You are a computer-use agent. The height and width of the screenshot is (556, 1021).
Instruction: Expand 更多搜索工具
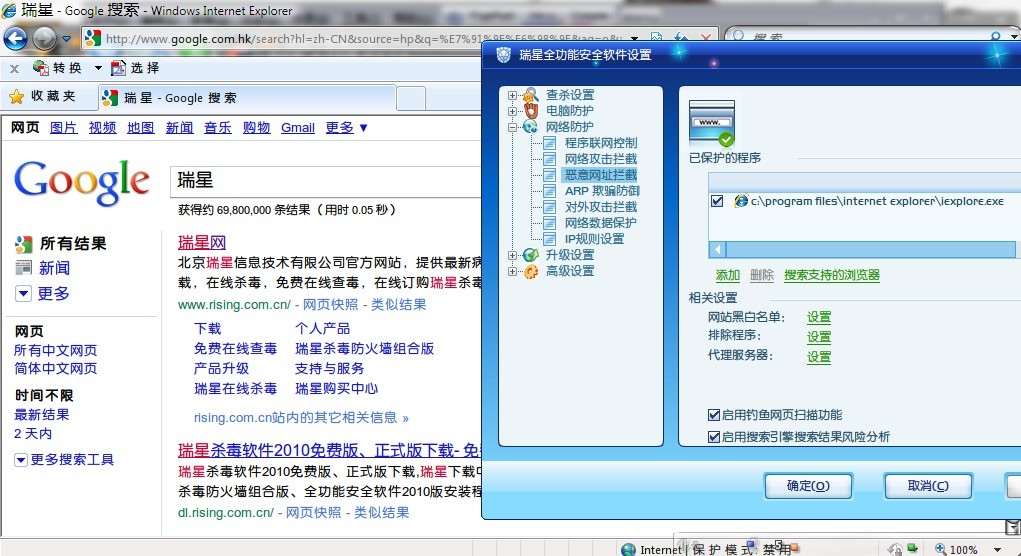tap(64, 460)
